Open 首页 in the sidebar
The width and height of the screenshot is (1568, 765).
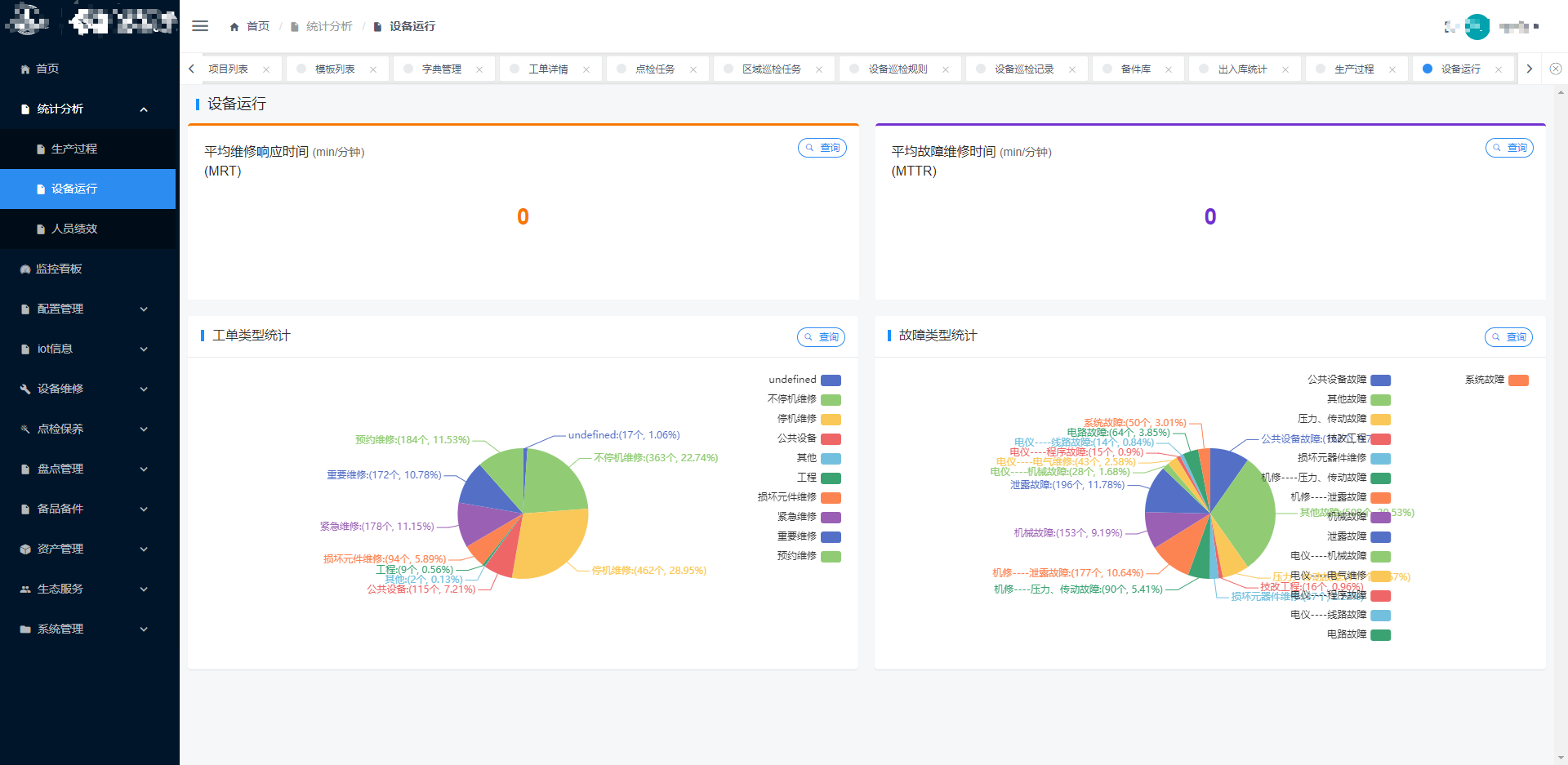tap(88, 69)
